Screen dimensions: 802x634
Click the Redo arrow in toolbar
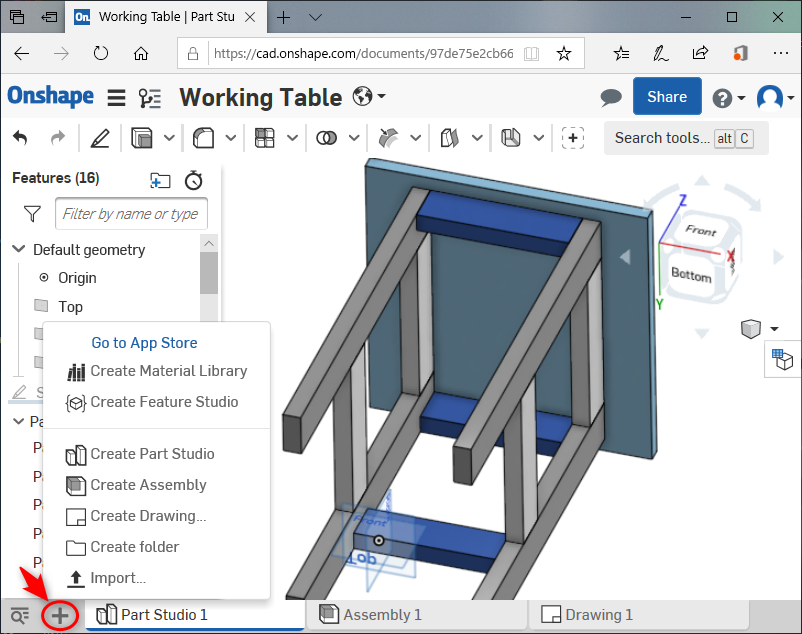click(58, 138)
